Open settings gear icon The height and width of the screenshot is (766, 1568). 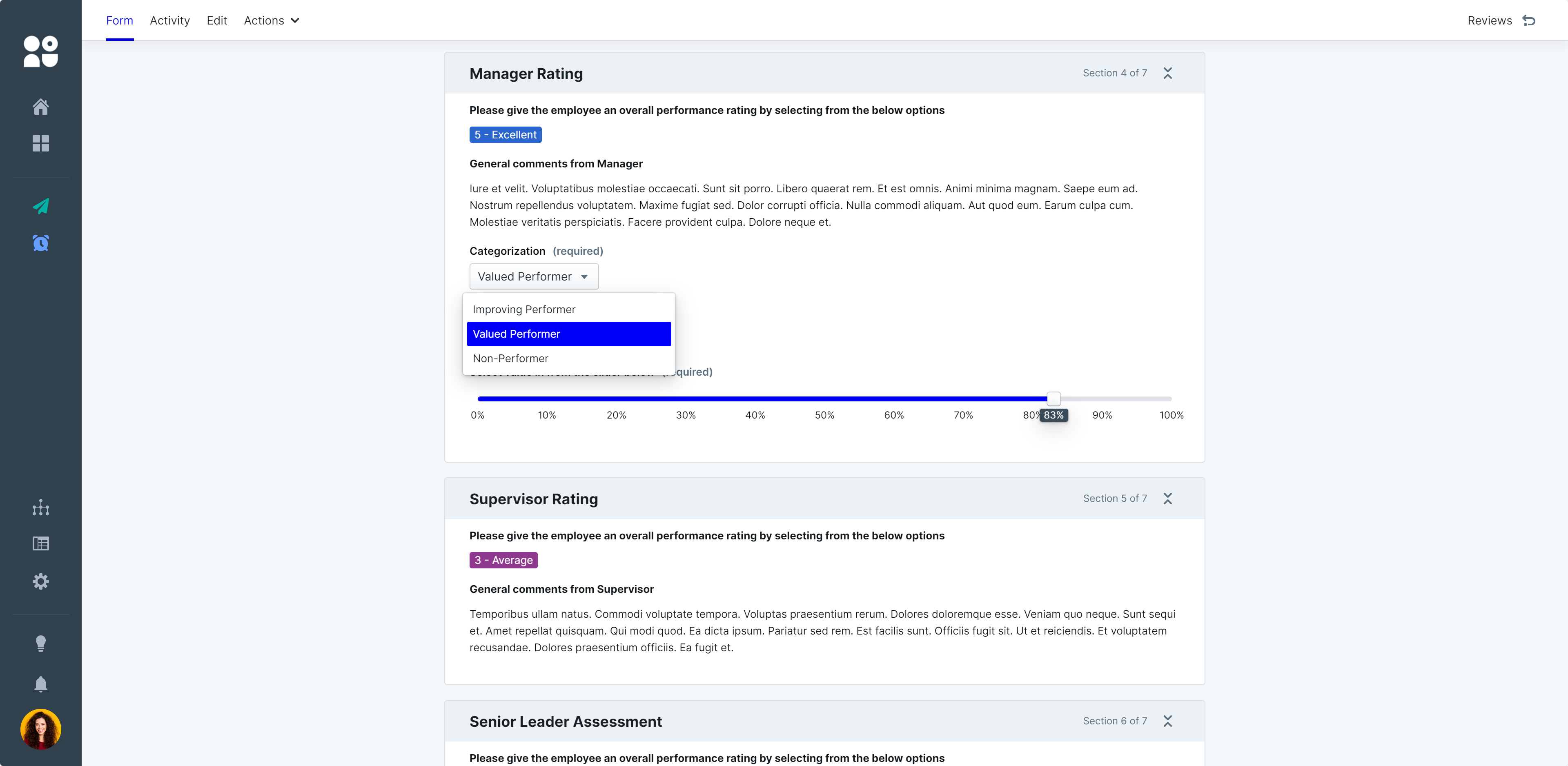point(41,581)
